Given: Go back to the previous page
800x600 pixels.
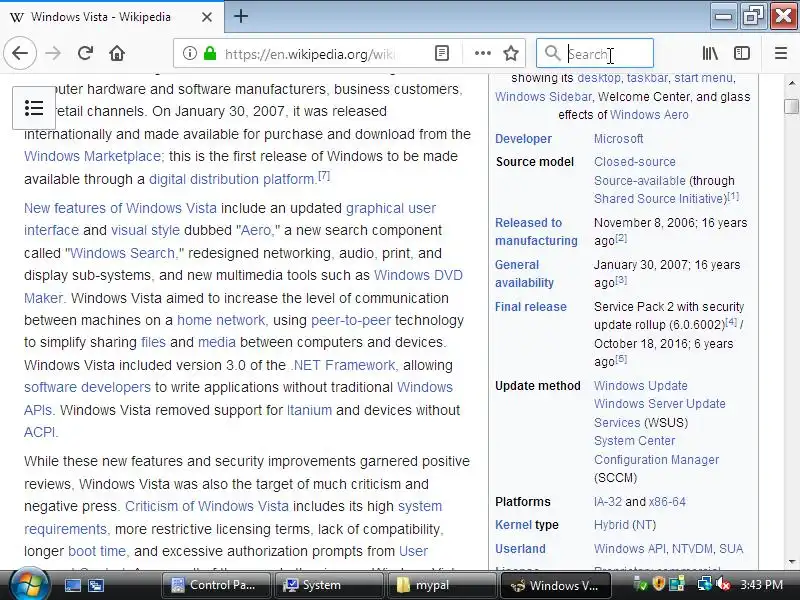Looking at the screenshot, I should (x=20, y=53).
